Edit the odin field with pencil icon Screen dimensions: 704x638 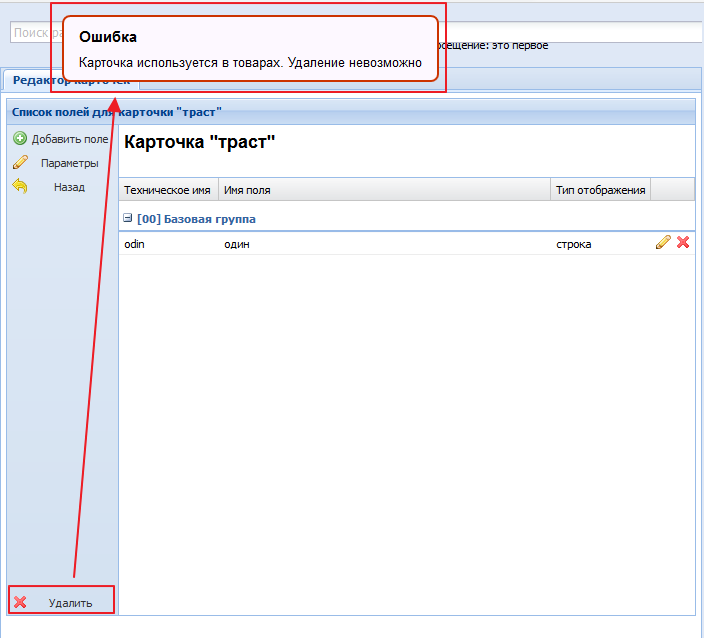click(x=662, y=242)
